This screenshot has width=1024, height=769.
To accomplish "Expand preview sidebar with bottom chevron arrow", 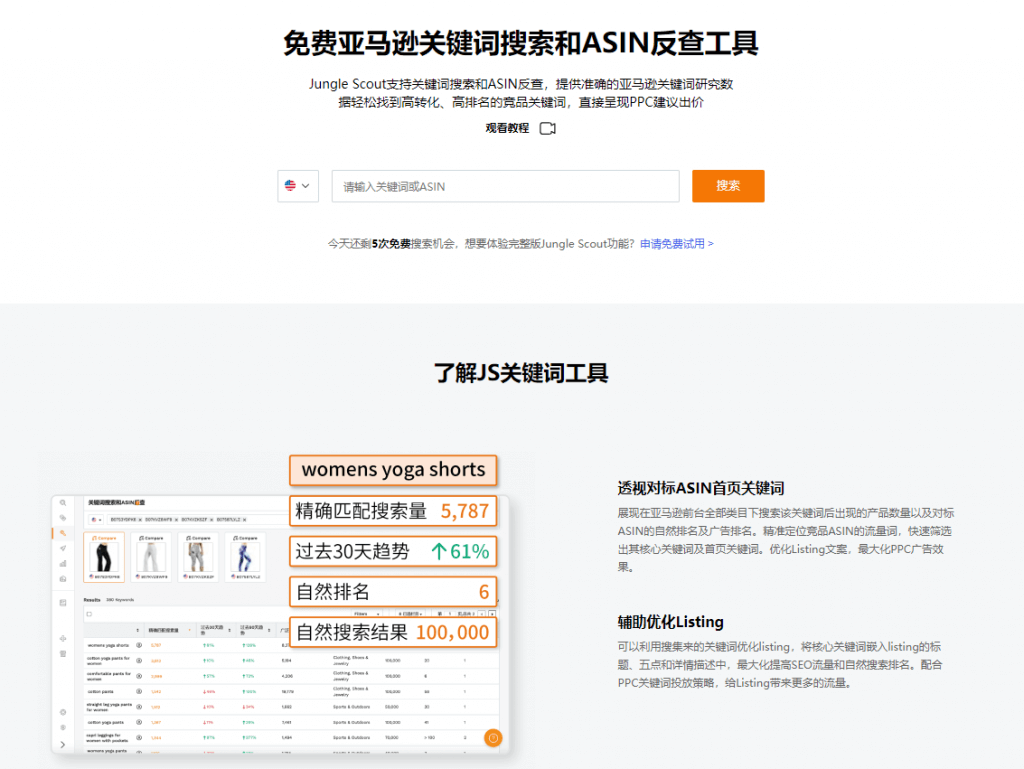I will (x=63, y=744).
